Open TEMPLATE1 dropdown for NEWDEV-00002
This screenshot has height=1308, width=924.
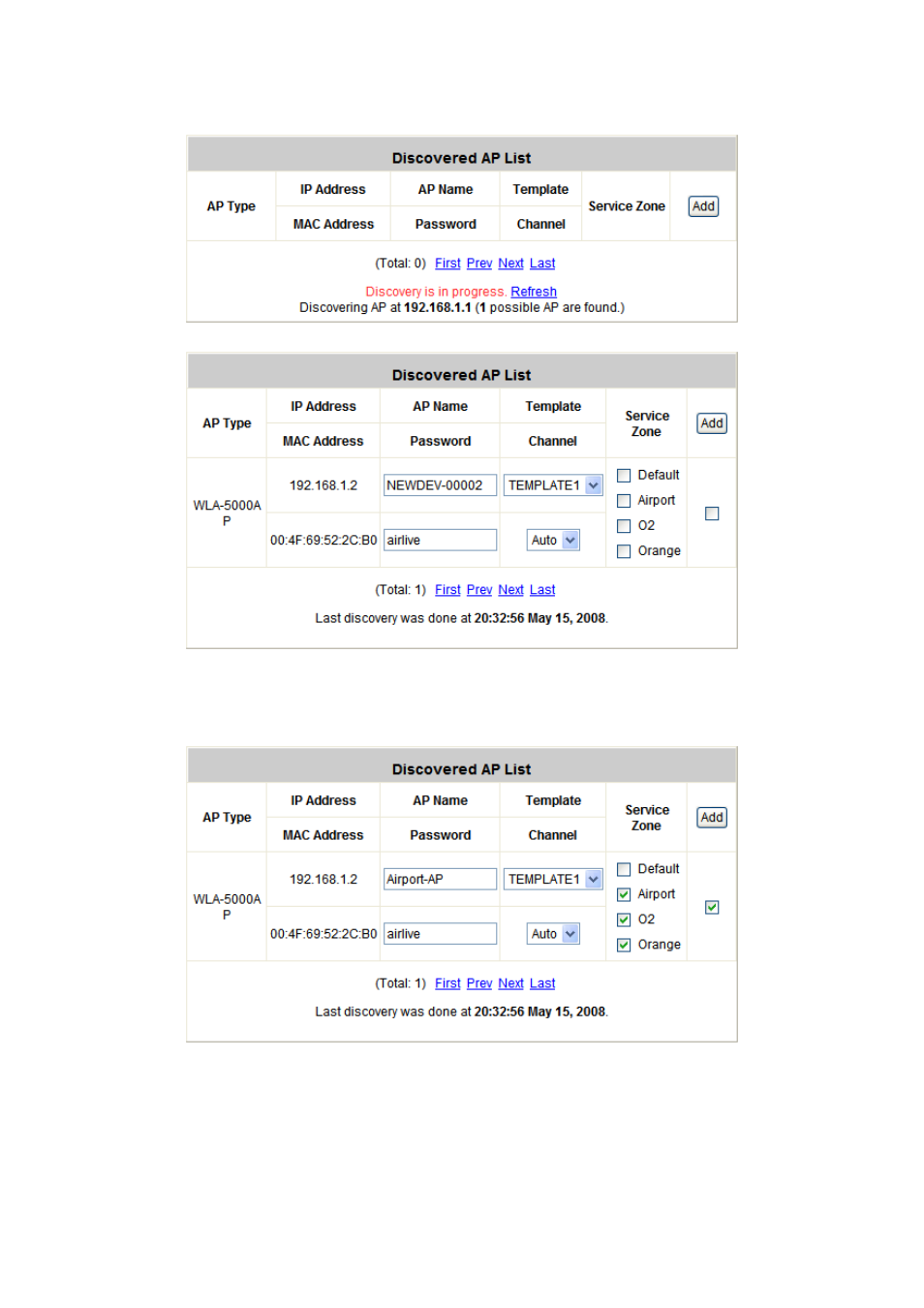point(553,485)
